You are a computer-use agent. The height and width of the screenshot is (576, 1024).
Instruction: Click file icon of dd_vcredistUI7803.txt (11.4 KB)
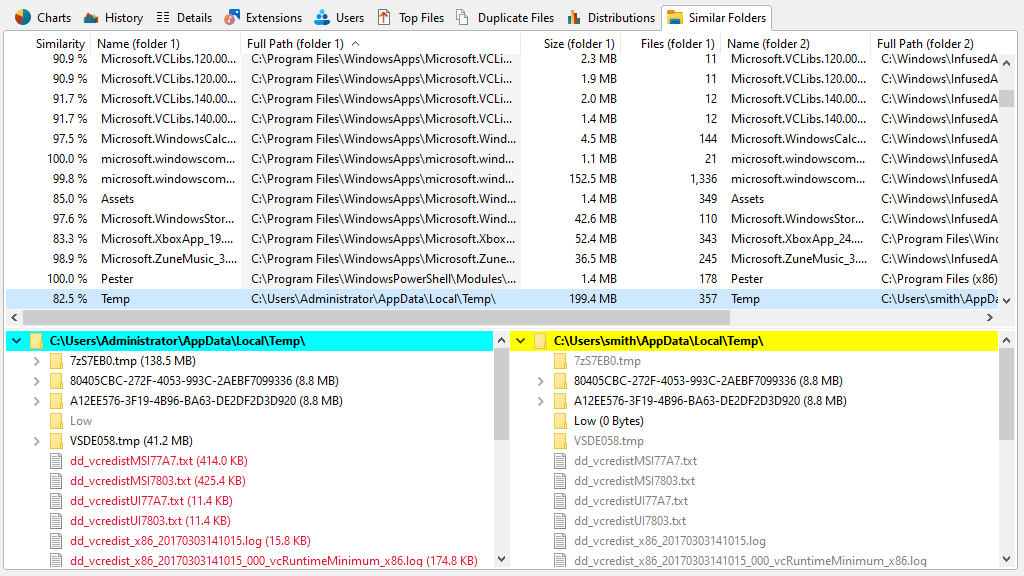point(57,521)
